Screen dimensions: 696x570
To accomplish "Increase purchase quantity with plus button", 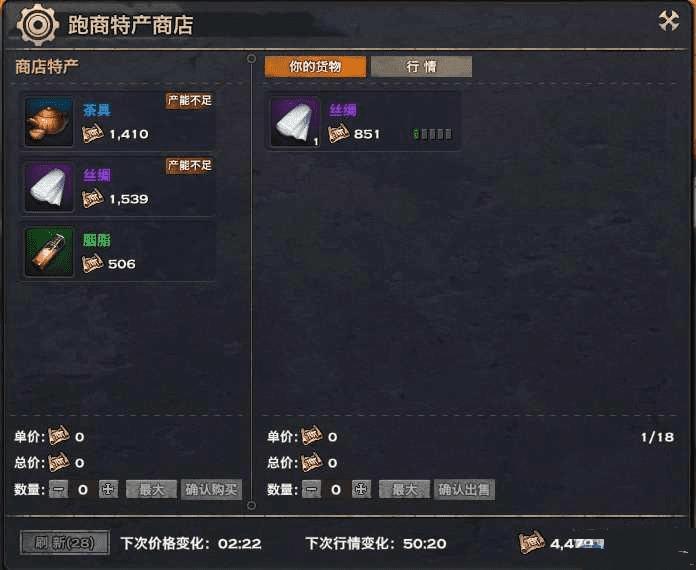I will pos(108,490).
